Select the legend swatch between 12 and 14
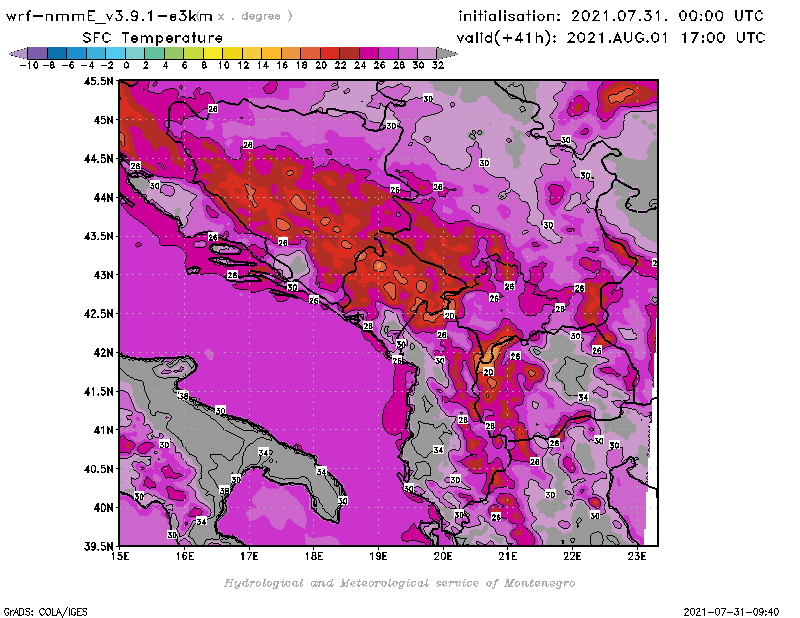 (x=252, y=53)
